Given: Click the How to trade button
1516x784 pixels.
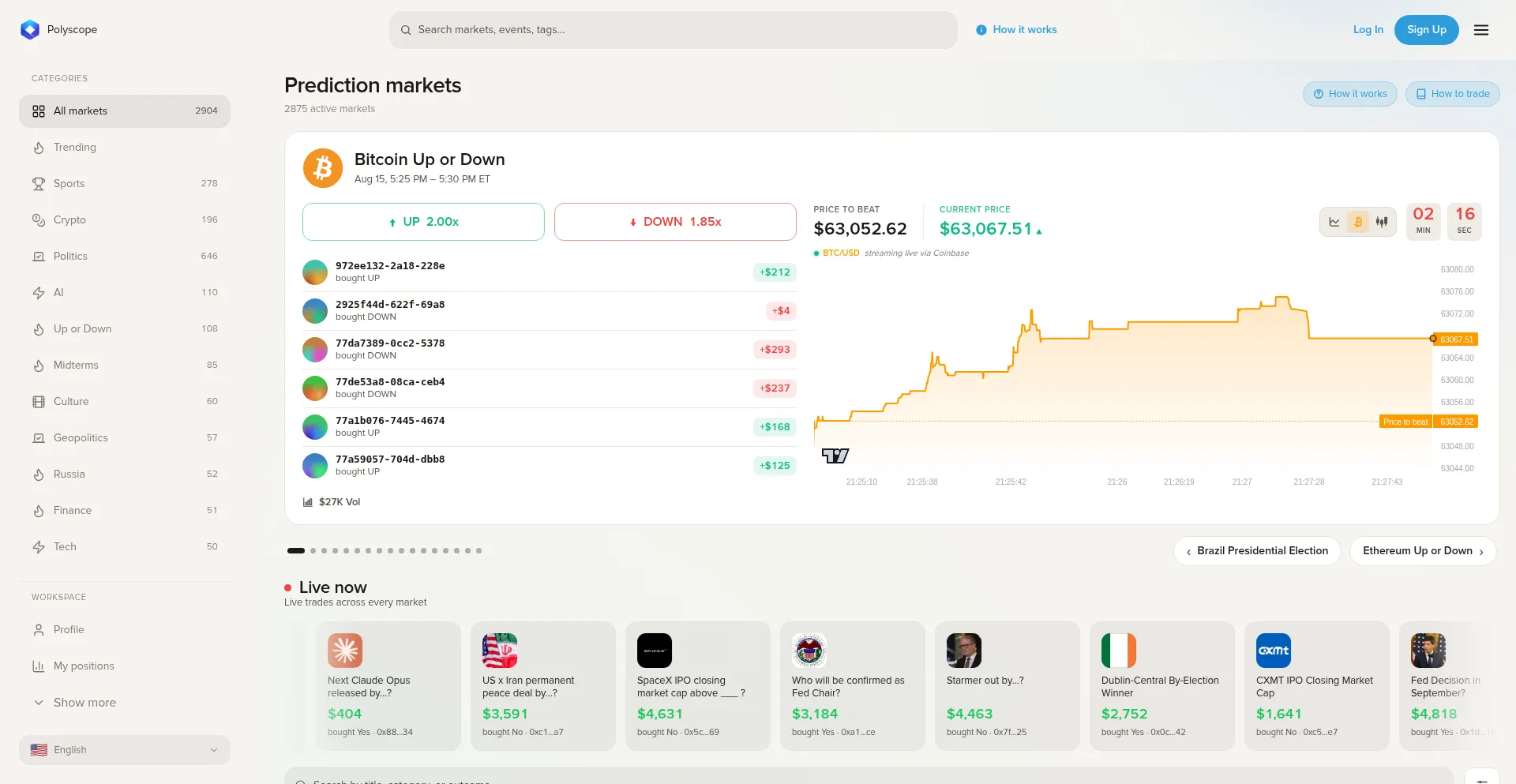Looking at the screenshot, I should (x=1453, y=94).
